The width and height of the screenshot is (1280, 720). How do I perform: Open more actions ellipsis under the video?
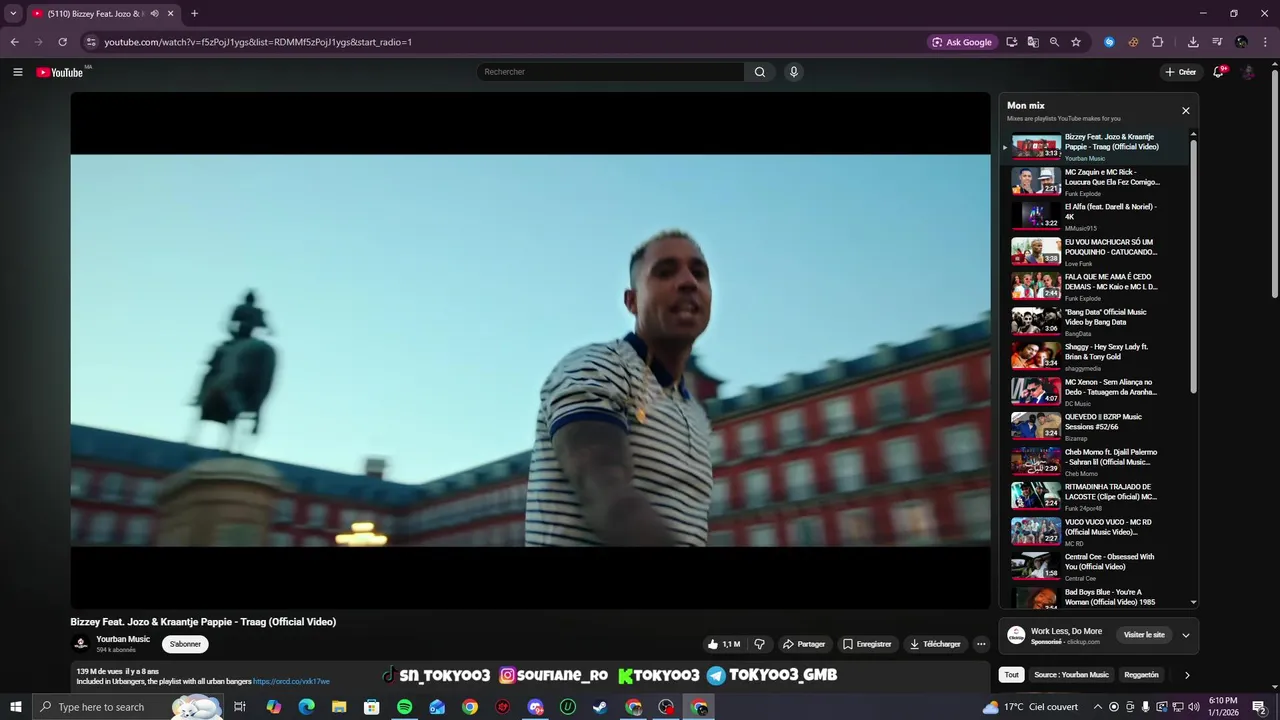coord(981,644)
